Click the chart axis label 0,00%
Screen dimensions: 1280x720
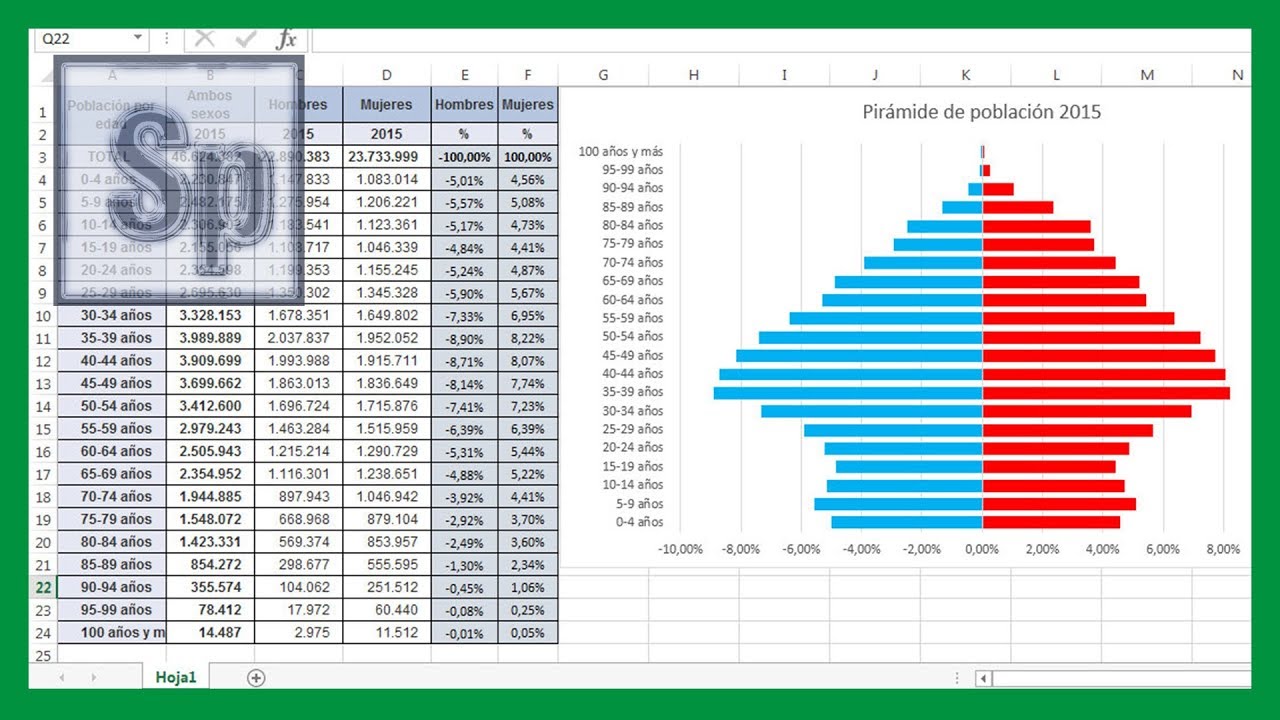coord(982,549)
